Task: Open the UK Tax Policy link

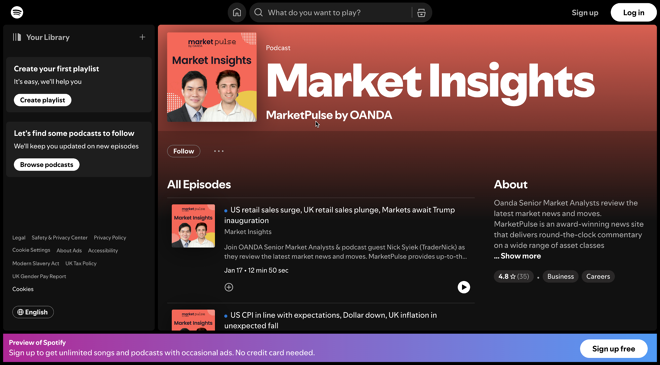Action: pos(81,264)
